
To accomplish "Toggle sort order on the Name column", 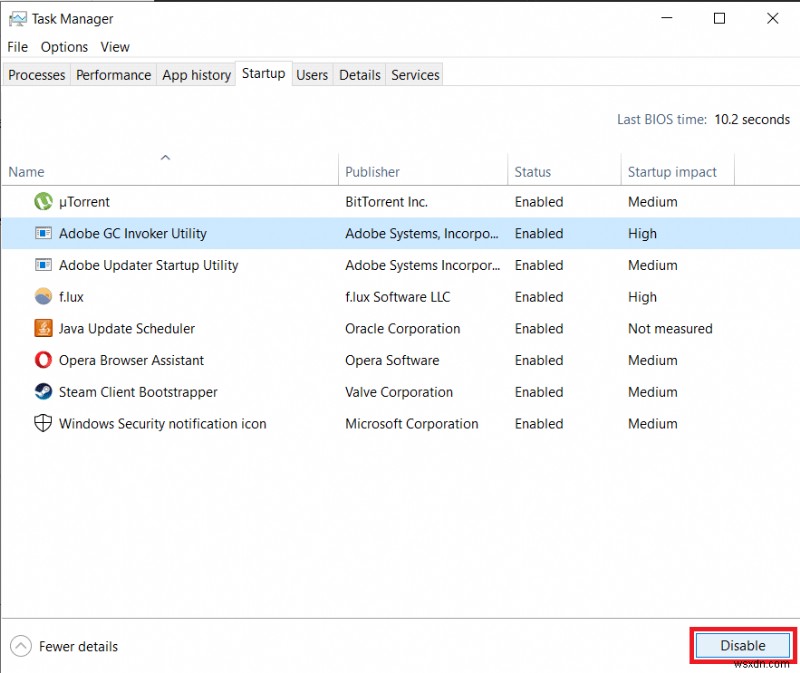I will click(x=24, y=172).
